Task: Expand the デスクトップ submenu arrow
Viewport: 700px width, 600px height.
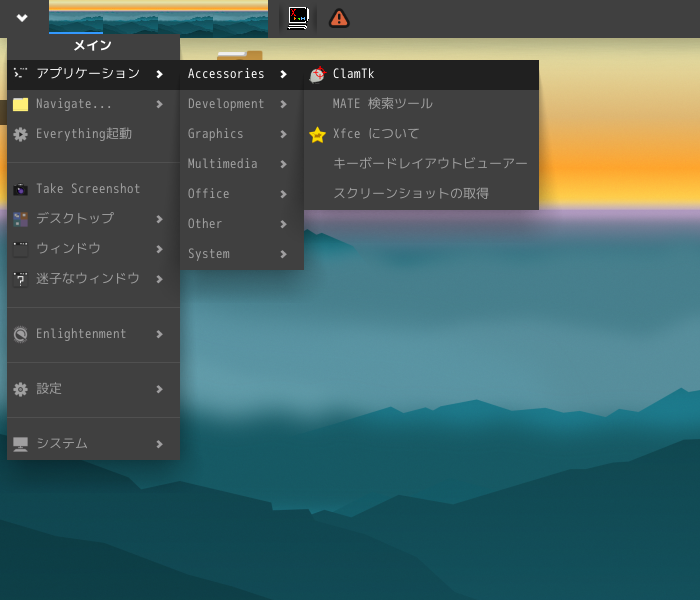Action: 159,219
